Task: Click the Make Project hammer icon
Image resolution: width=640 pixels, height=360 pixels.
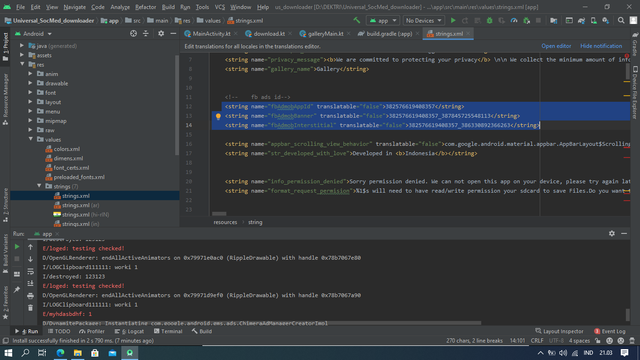Action: (357, 20)
